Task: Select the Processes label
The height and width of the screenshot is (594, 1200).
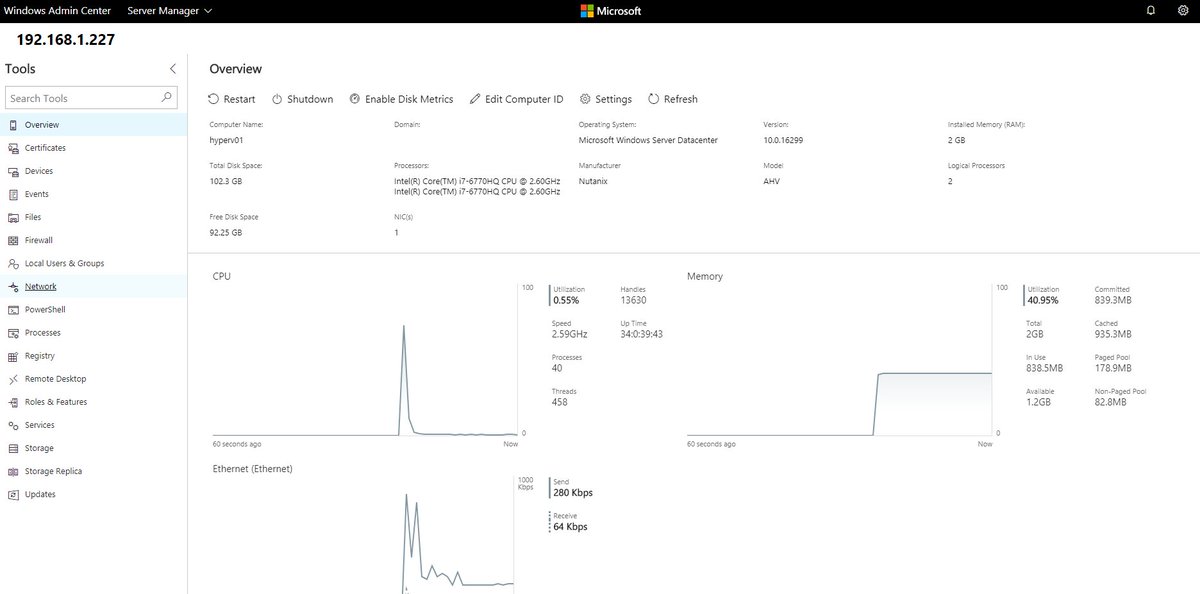Action: click(43, 333)
